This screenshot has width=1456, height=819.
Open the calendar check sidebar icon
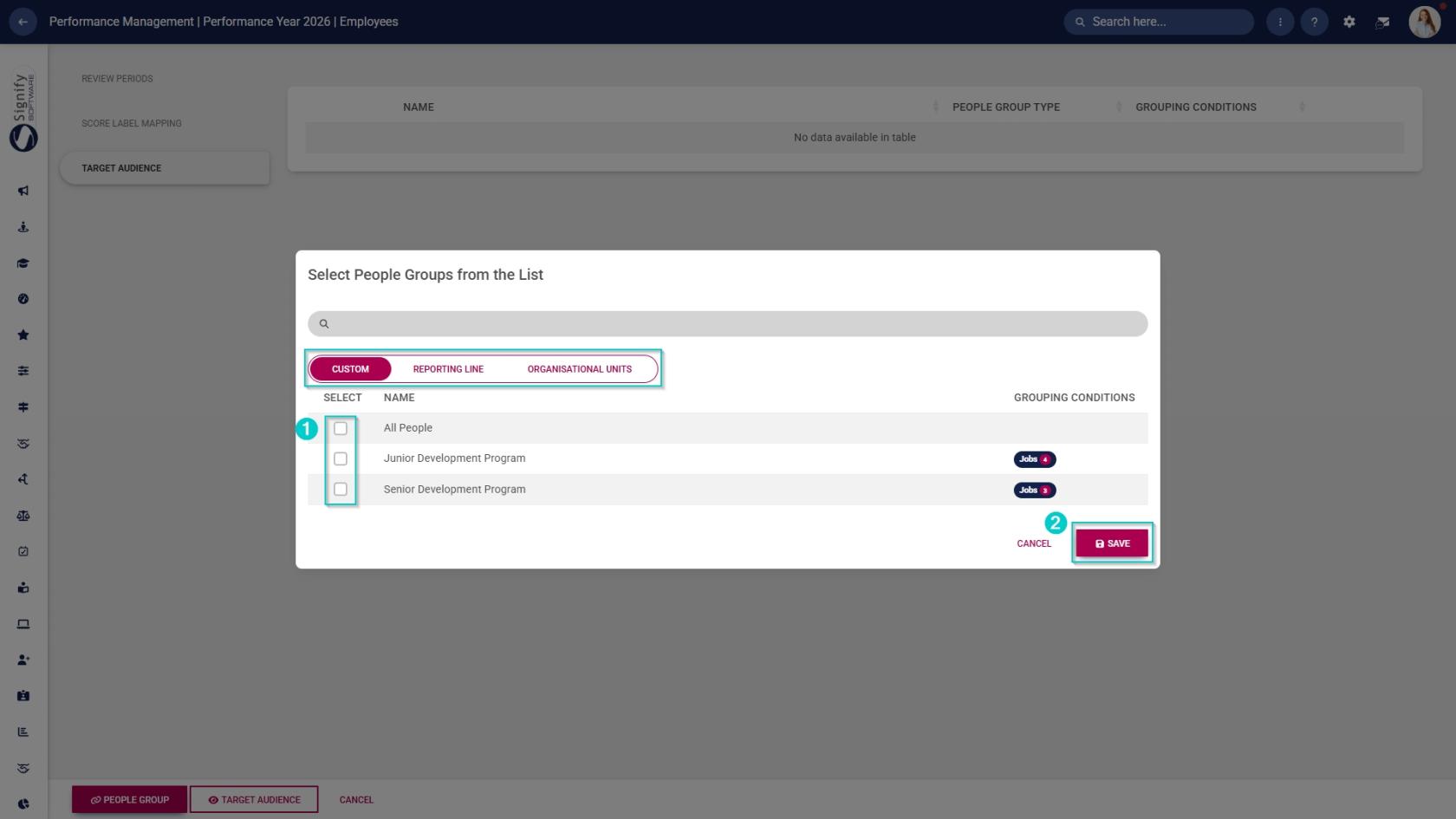point(23,551)
